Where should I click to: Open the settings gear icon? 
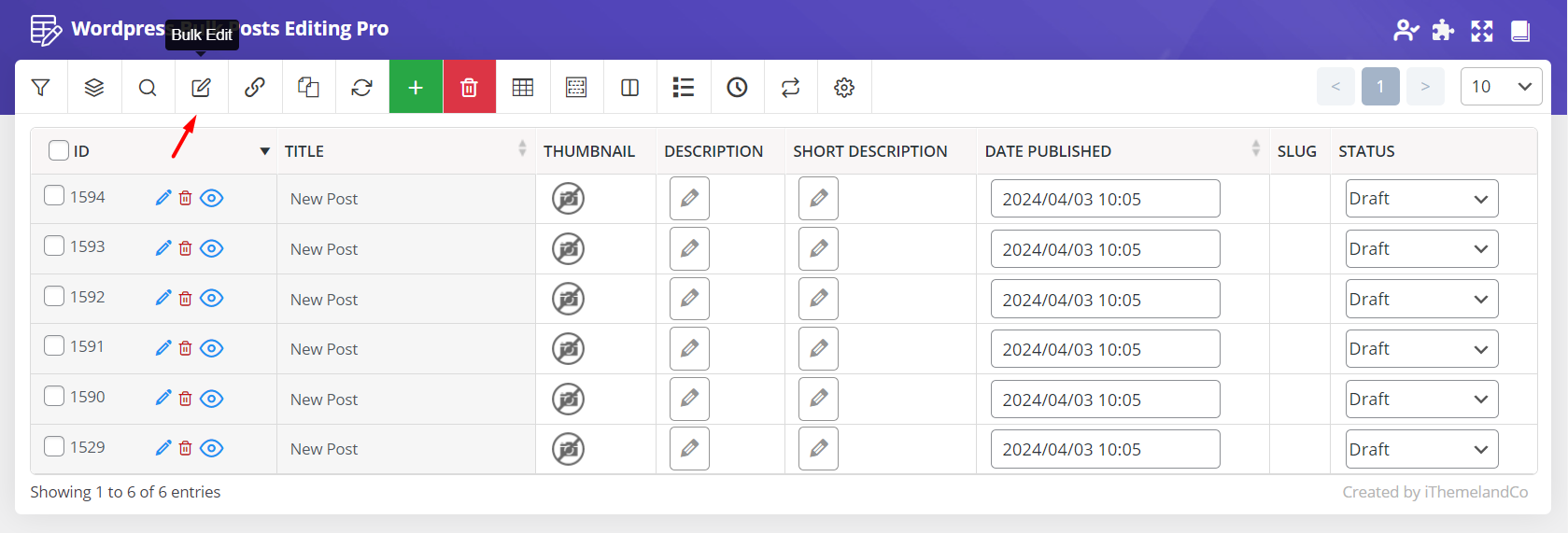pyautogui.click(x=844, y=87)
